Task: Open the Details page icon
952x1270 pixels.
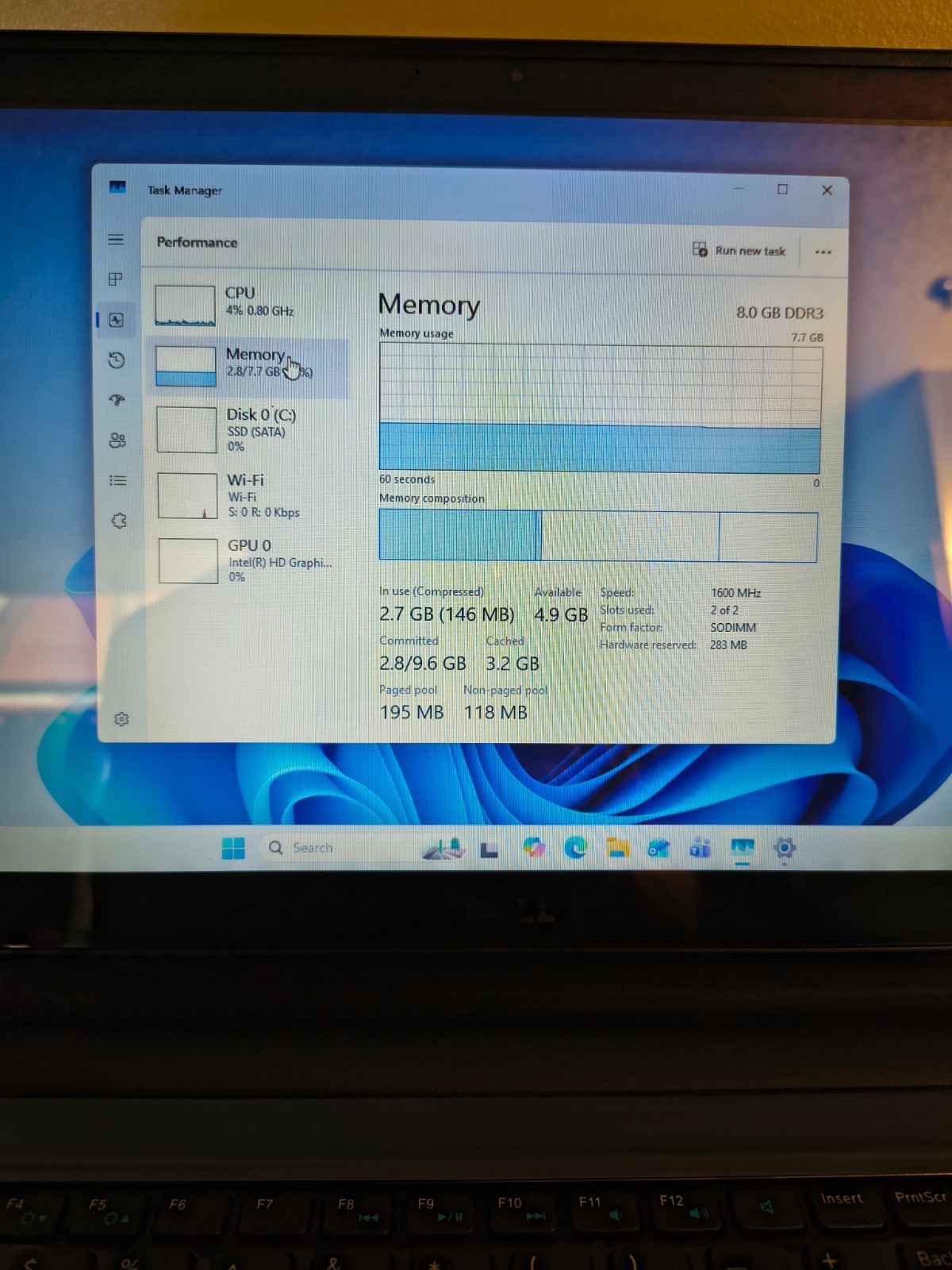Action: pos(118,480)
